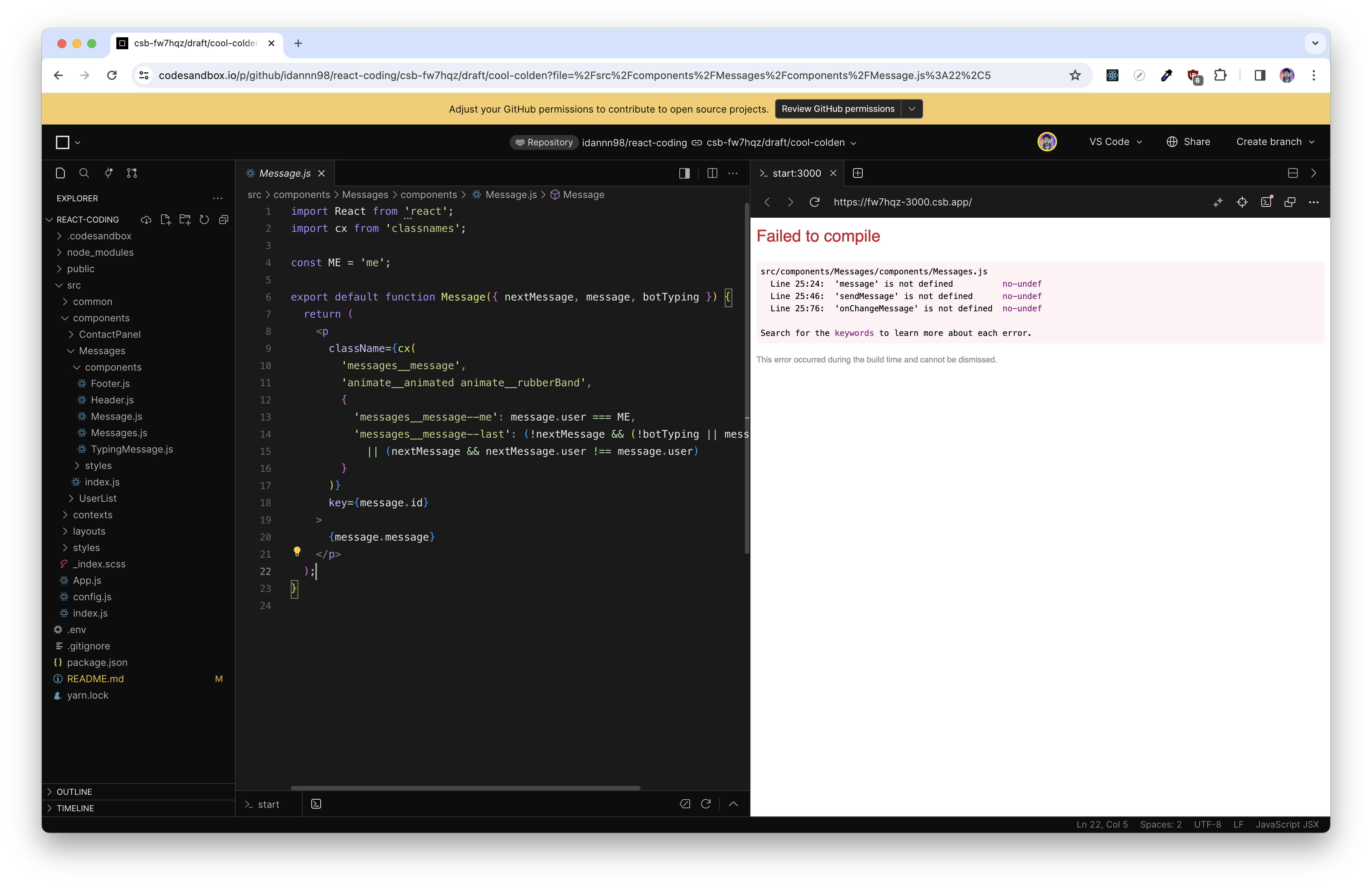
Task: Click the New File icon in Explorer
Action: pos(166,220)
